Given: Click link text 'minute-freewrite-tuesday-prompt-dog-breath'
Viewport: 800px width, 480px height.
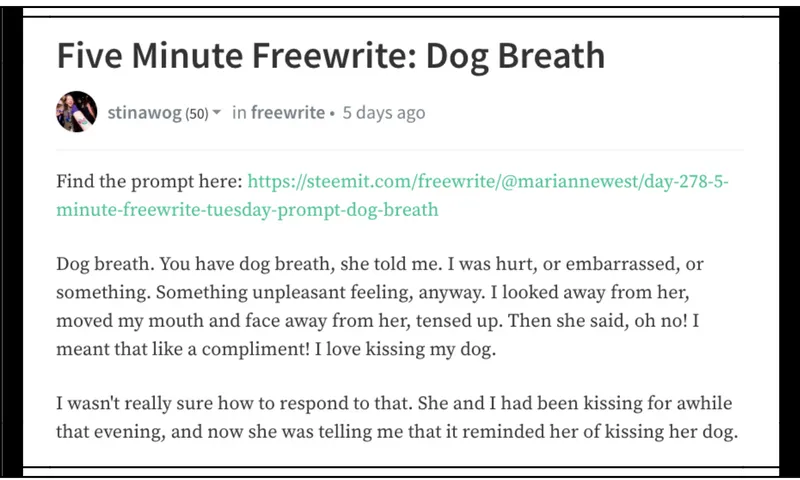Looking at the screenshot, I should pos(247,210).
